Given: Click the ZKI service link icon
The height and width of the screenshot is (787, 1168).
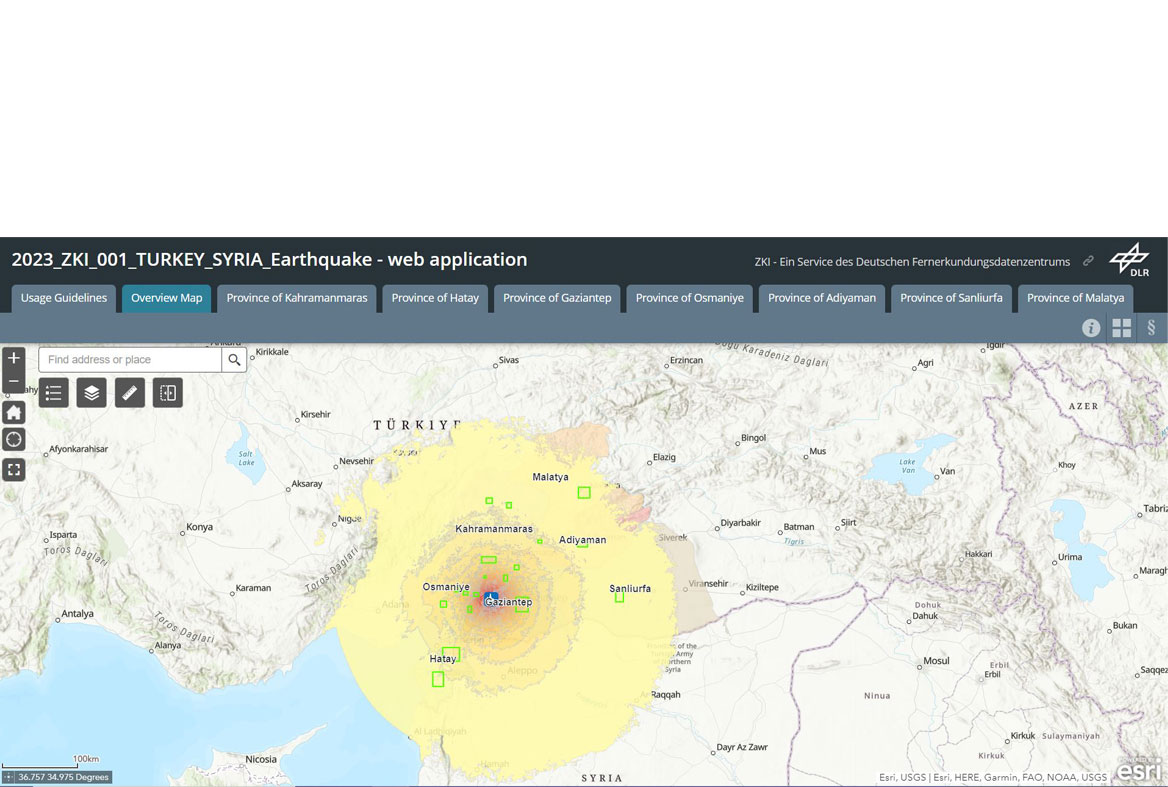Looking at the screenshot, I should pyautogui.click(x=1089, y=262).
